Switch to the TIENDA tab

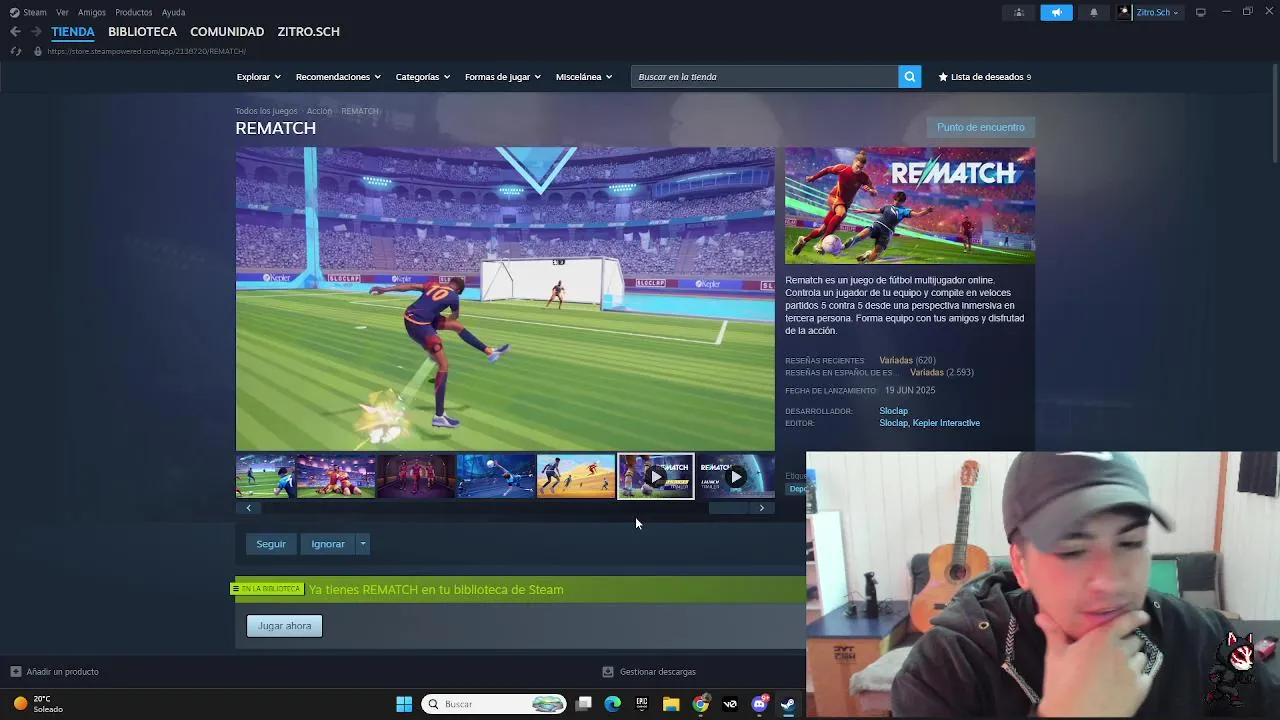73,32
